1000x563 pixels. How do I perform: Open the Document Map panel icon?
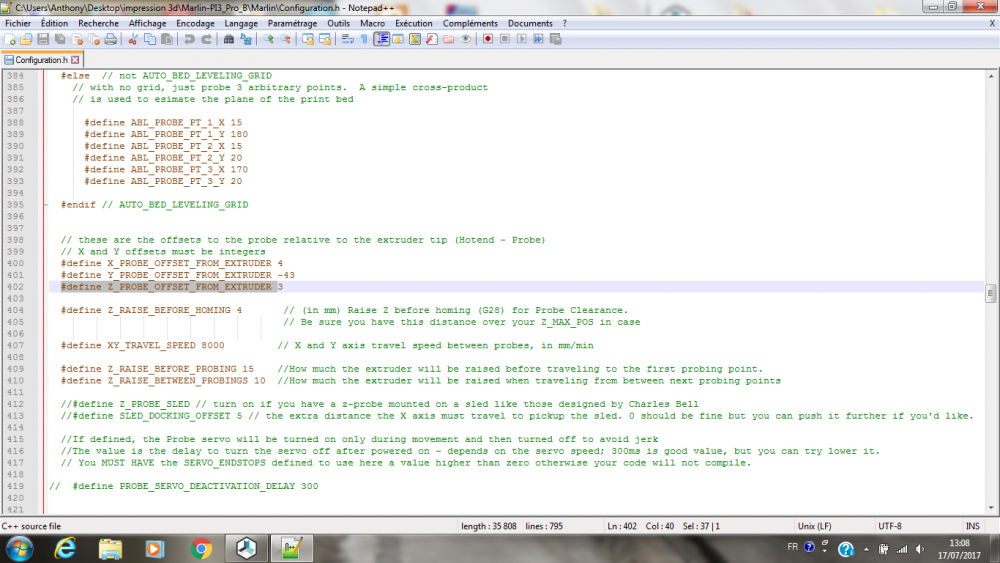click(x=415, y=40)
